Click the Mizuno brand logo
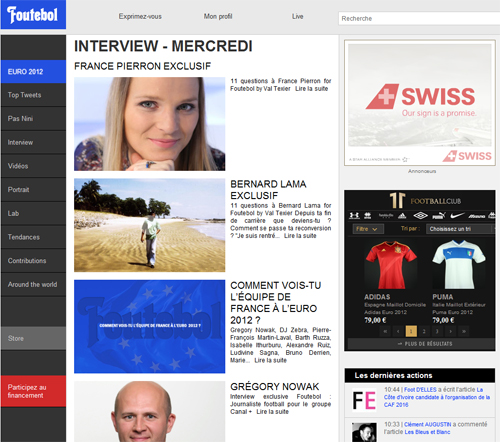Image resolution: width=500 pixels, height=442 pixels. pos(477,216)
